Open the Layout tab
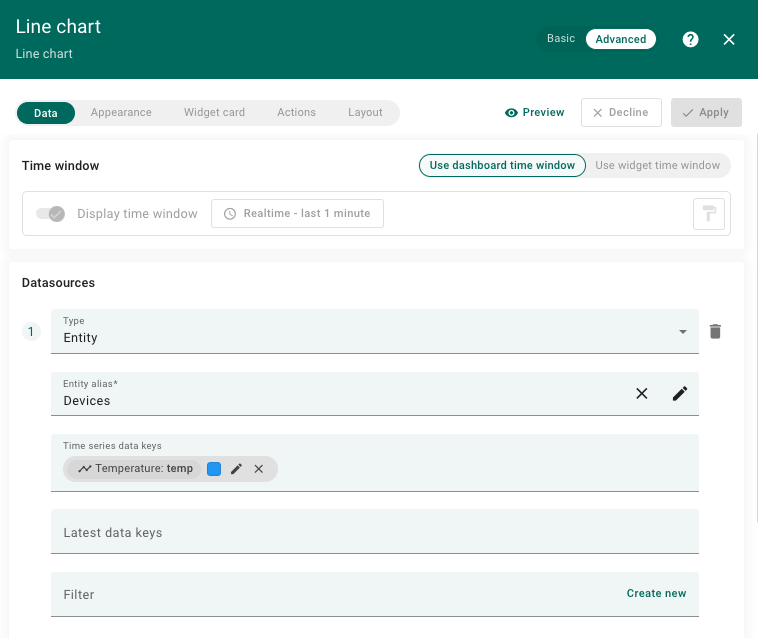 [x=365, y=113]
